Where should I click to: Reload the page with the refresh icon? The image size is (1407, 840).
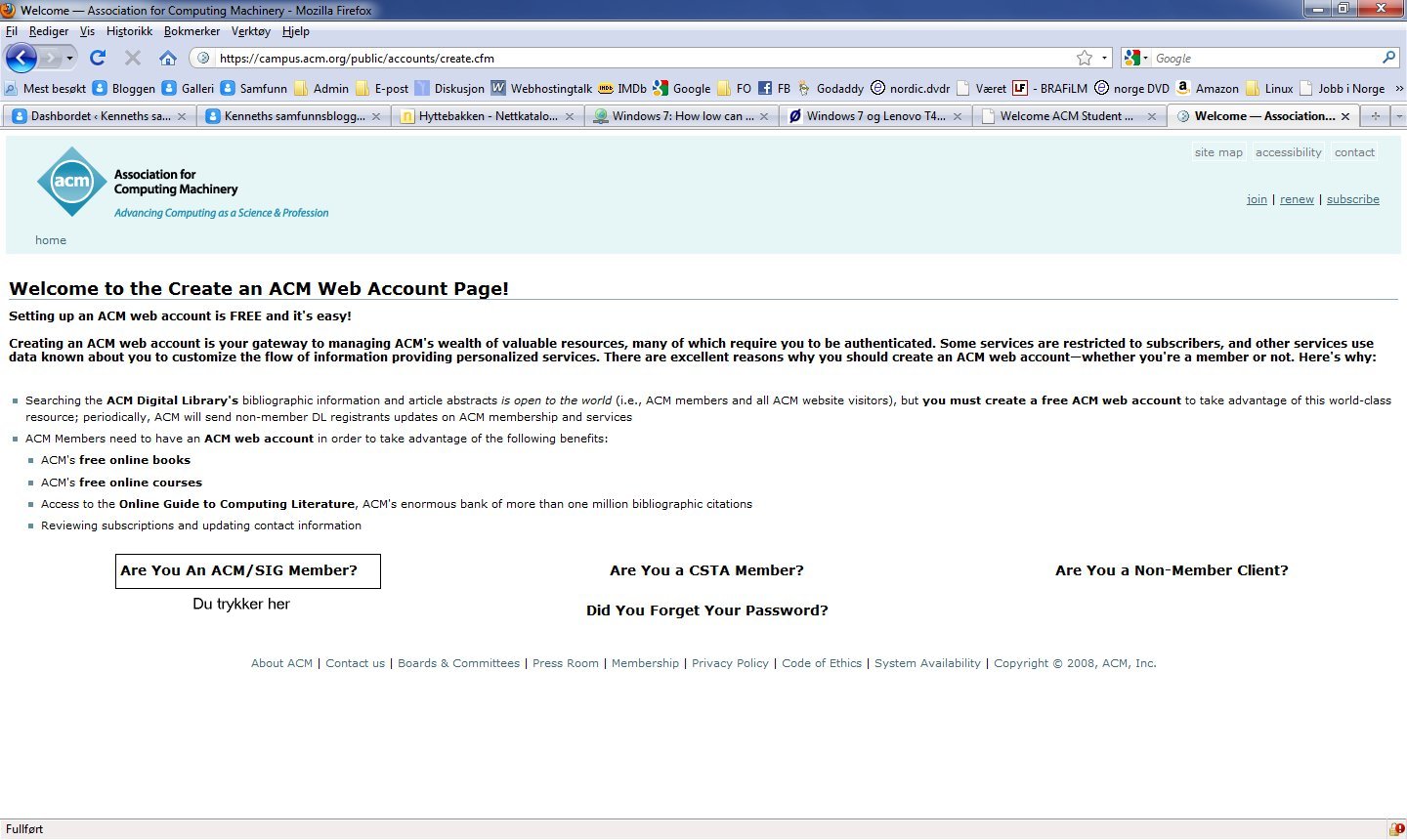click(98, 58)
